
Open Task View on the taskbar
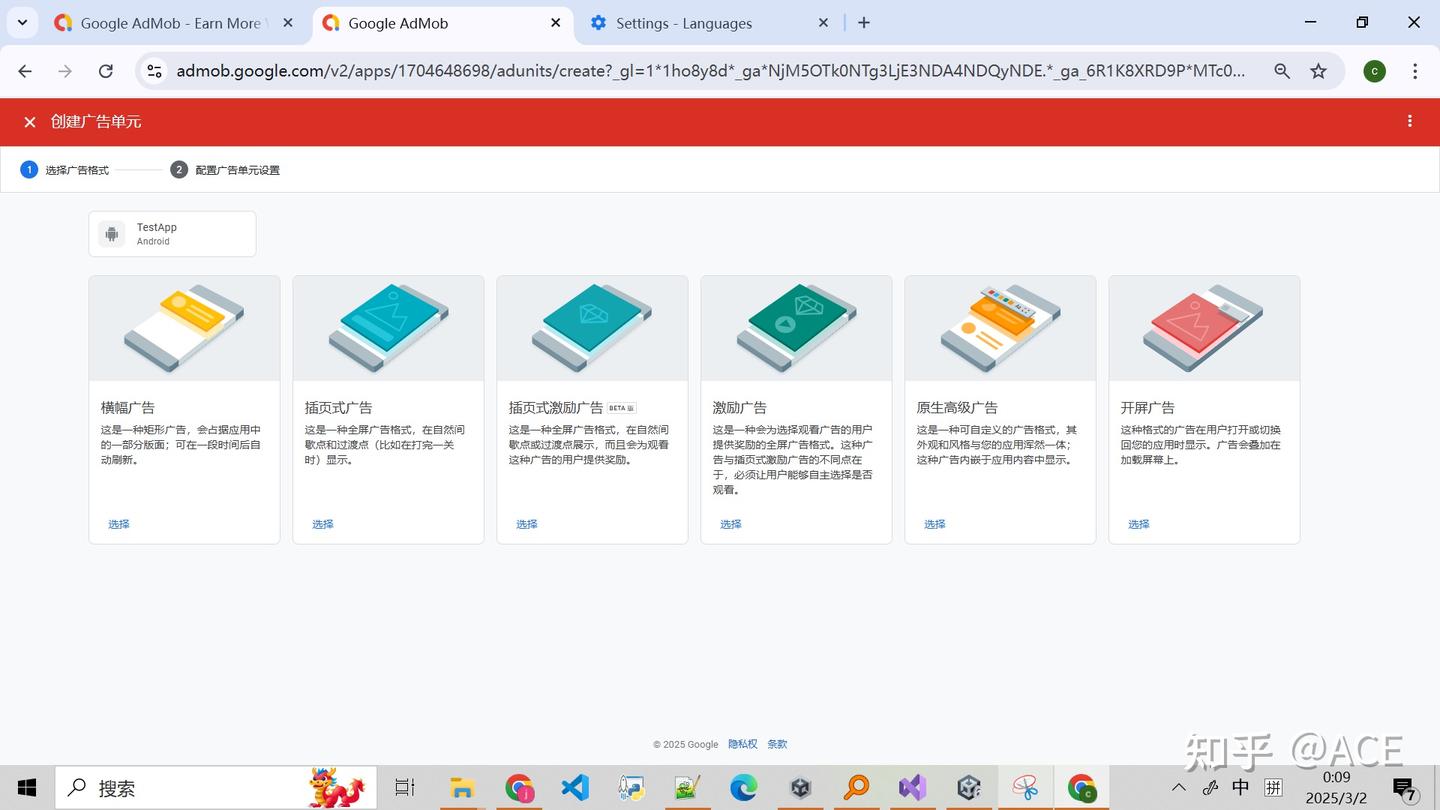[x=405, y=788]
